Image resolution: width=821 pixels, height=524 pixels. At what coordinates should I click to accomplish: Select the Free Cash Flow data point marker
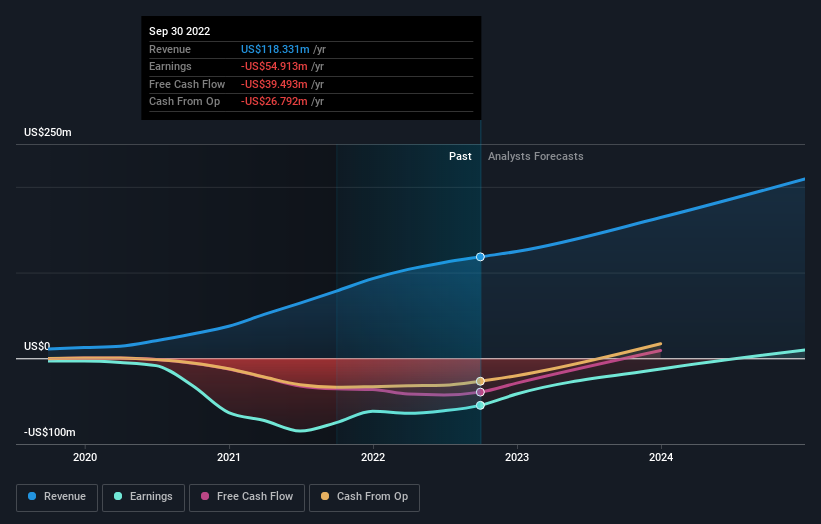(x=480, y=392)
